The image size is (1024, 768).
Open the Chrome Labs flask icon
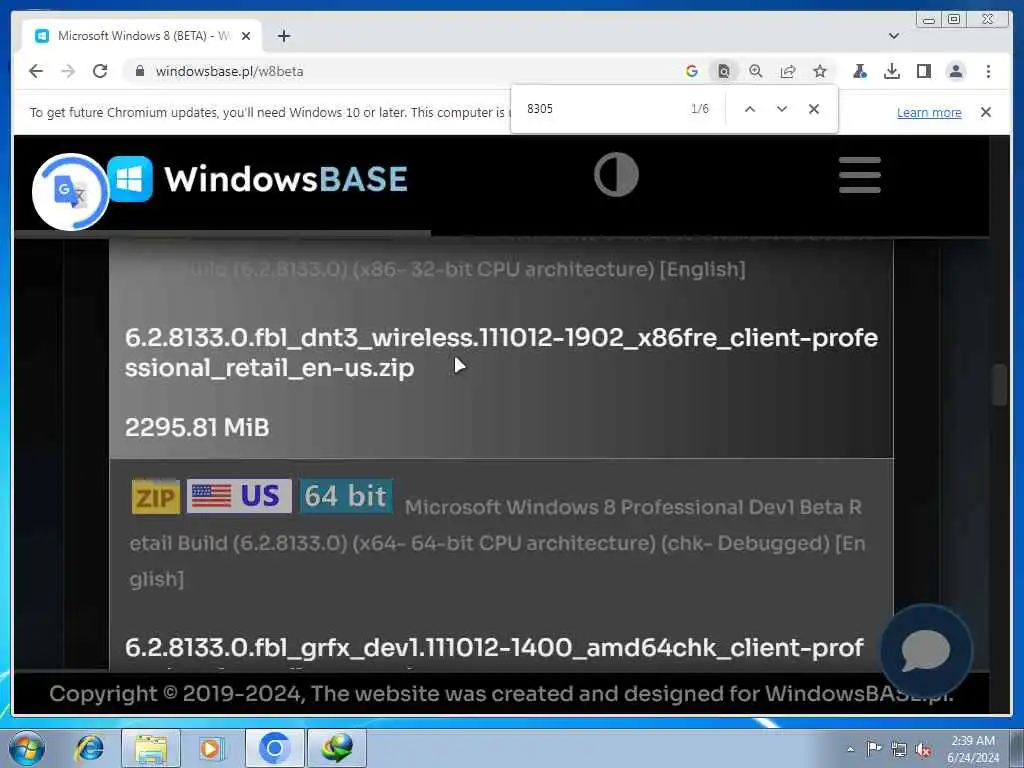[x=860, y=71]
